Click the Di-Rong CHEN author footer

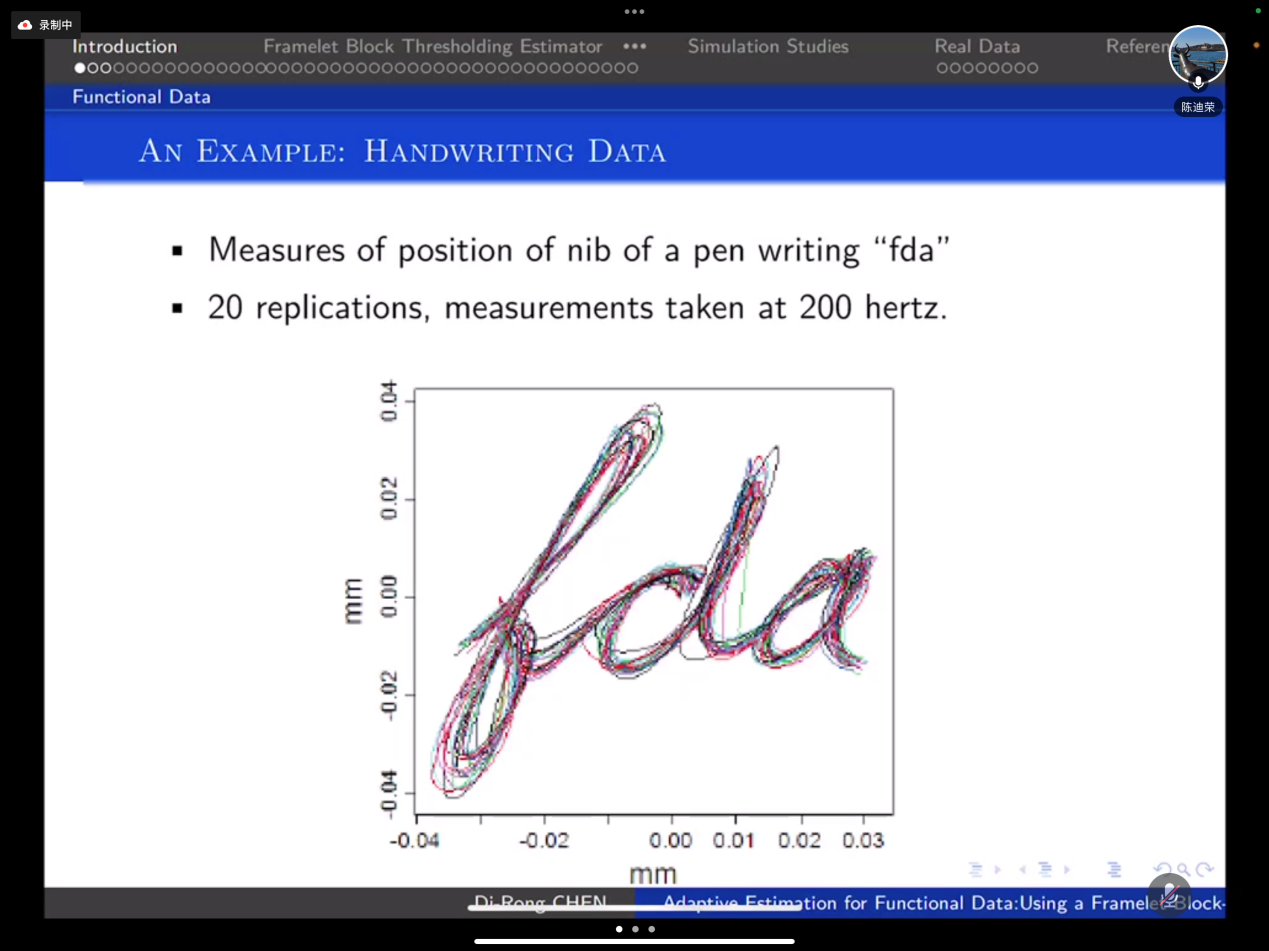[x=540, y=903]
